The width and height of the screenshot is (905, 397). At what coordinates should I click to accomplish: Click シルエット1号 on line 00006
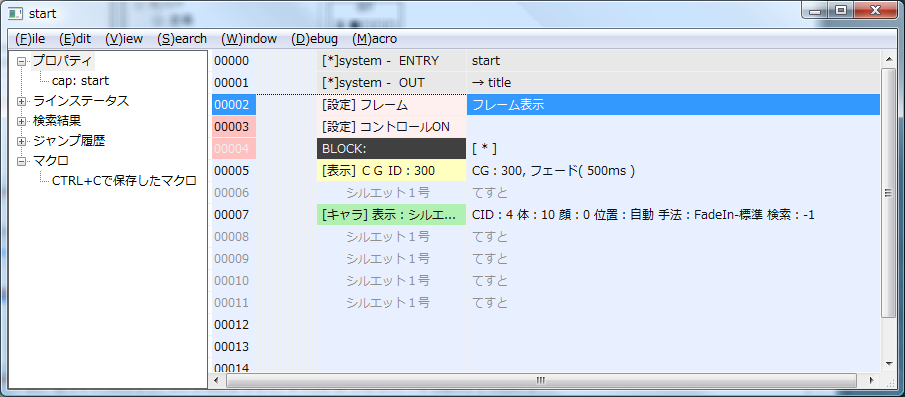(388, 193)
